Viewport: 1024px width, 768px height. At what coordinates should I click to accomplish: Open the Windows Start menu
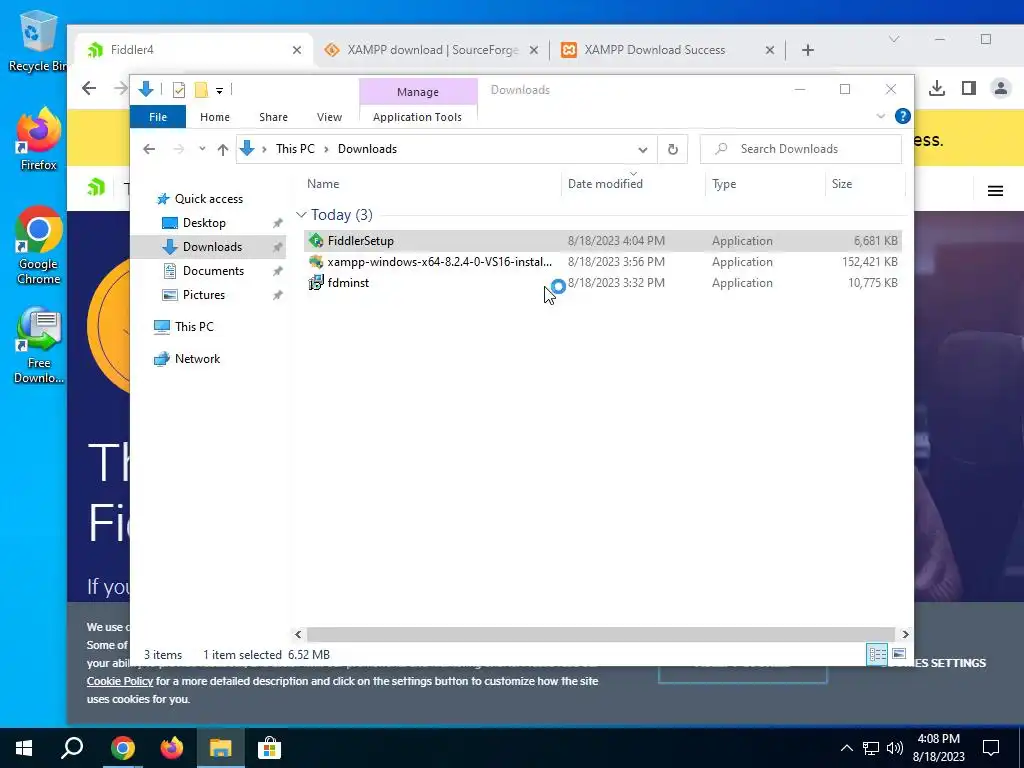tap(24, 748)
